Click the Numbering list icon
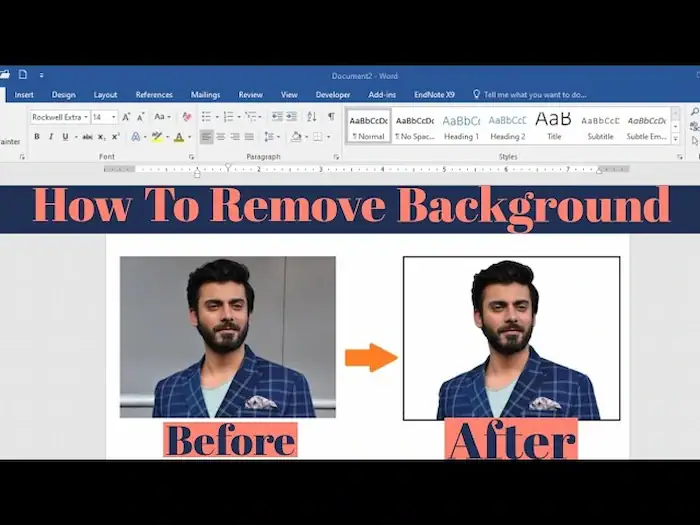Viewport: 700px width, 525px height. (x=228, y=117)
